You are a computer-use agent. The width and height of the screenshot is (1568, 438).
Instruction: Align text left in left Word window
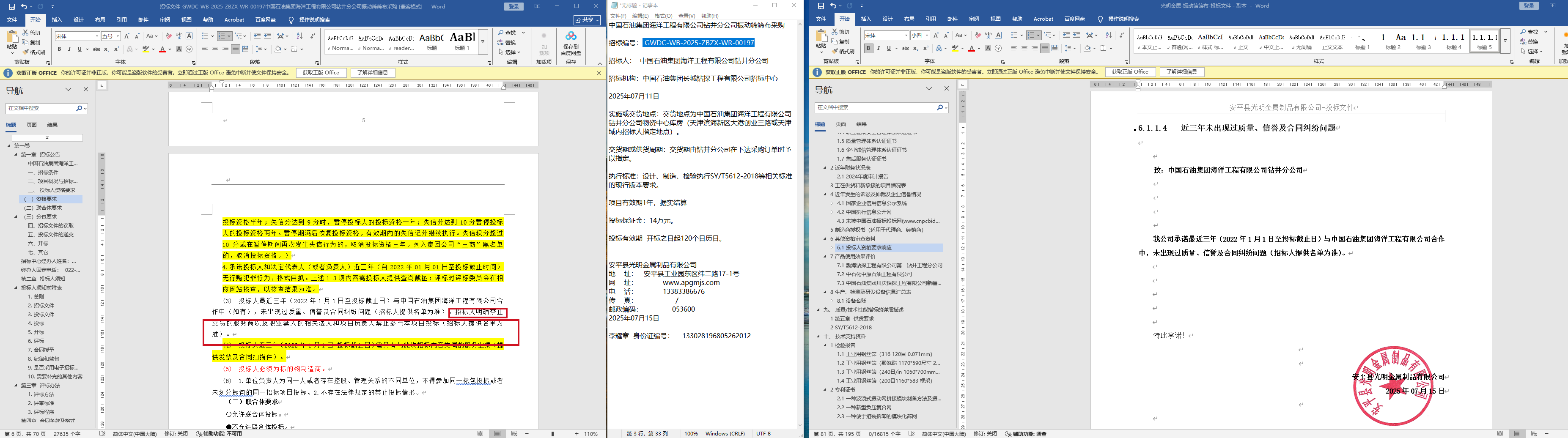click(x=205, y=49)
